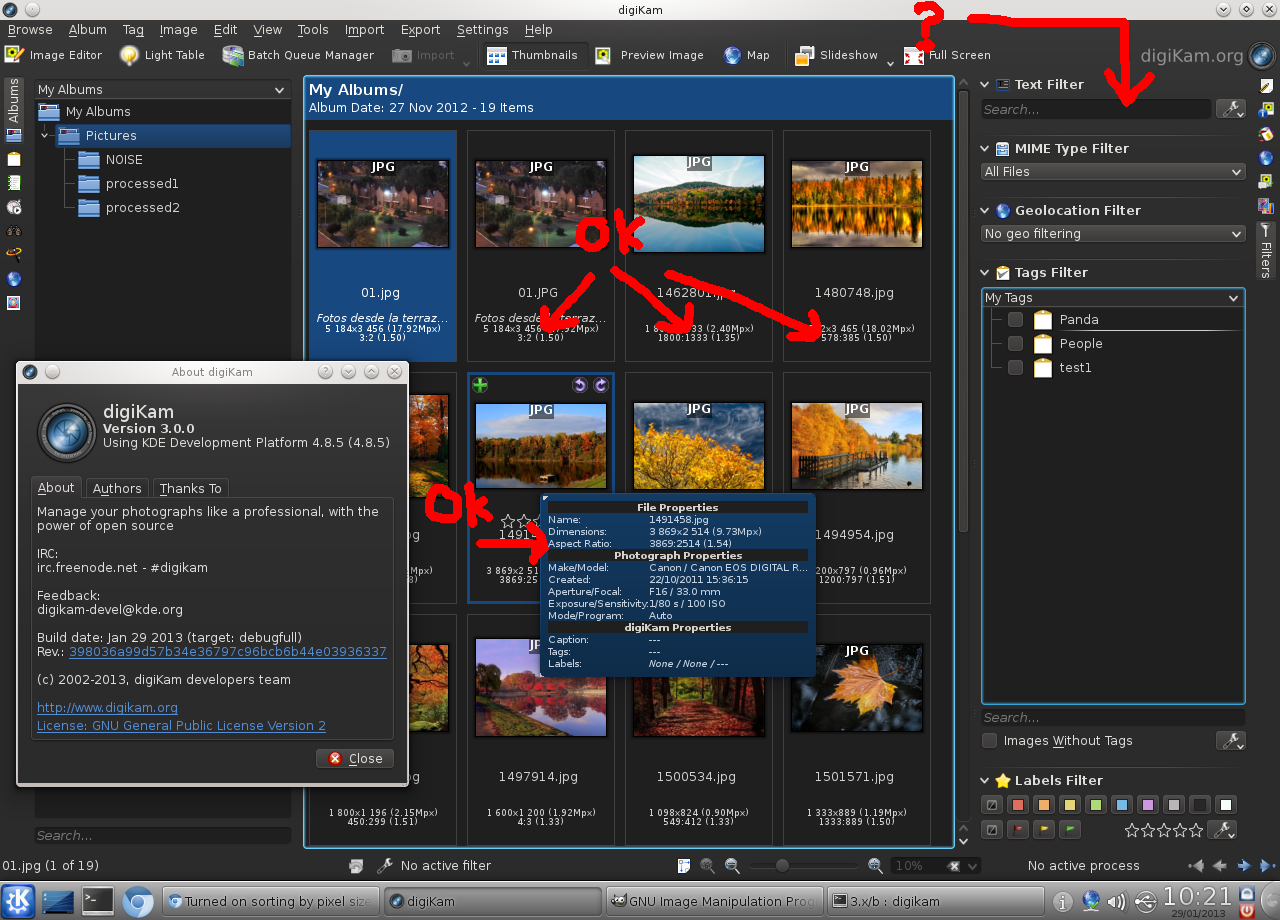
Task: Open the My Tags dropdown
Action: [x=1113, y=298]
